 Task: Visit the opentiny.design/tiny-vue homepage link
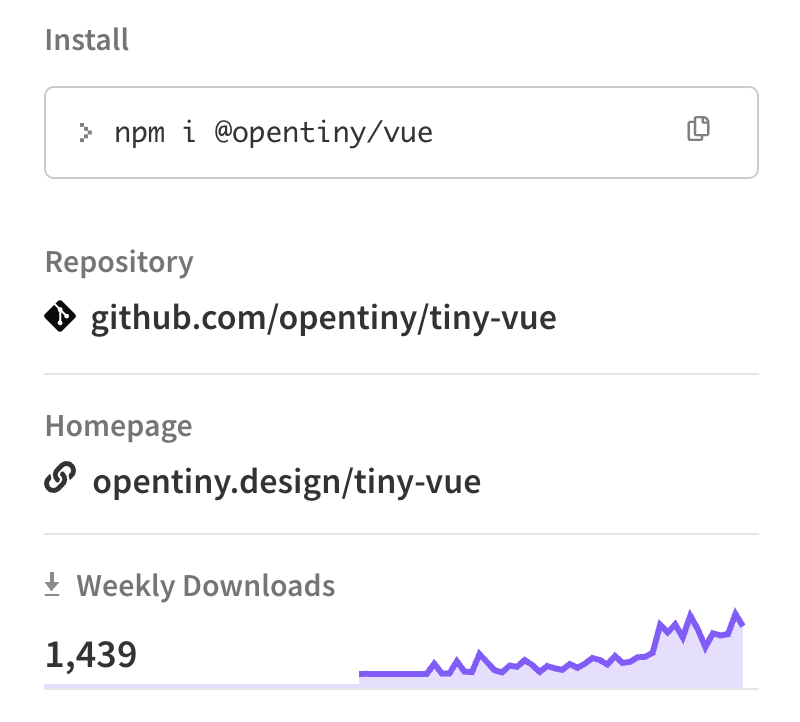tap(287, 481)
